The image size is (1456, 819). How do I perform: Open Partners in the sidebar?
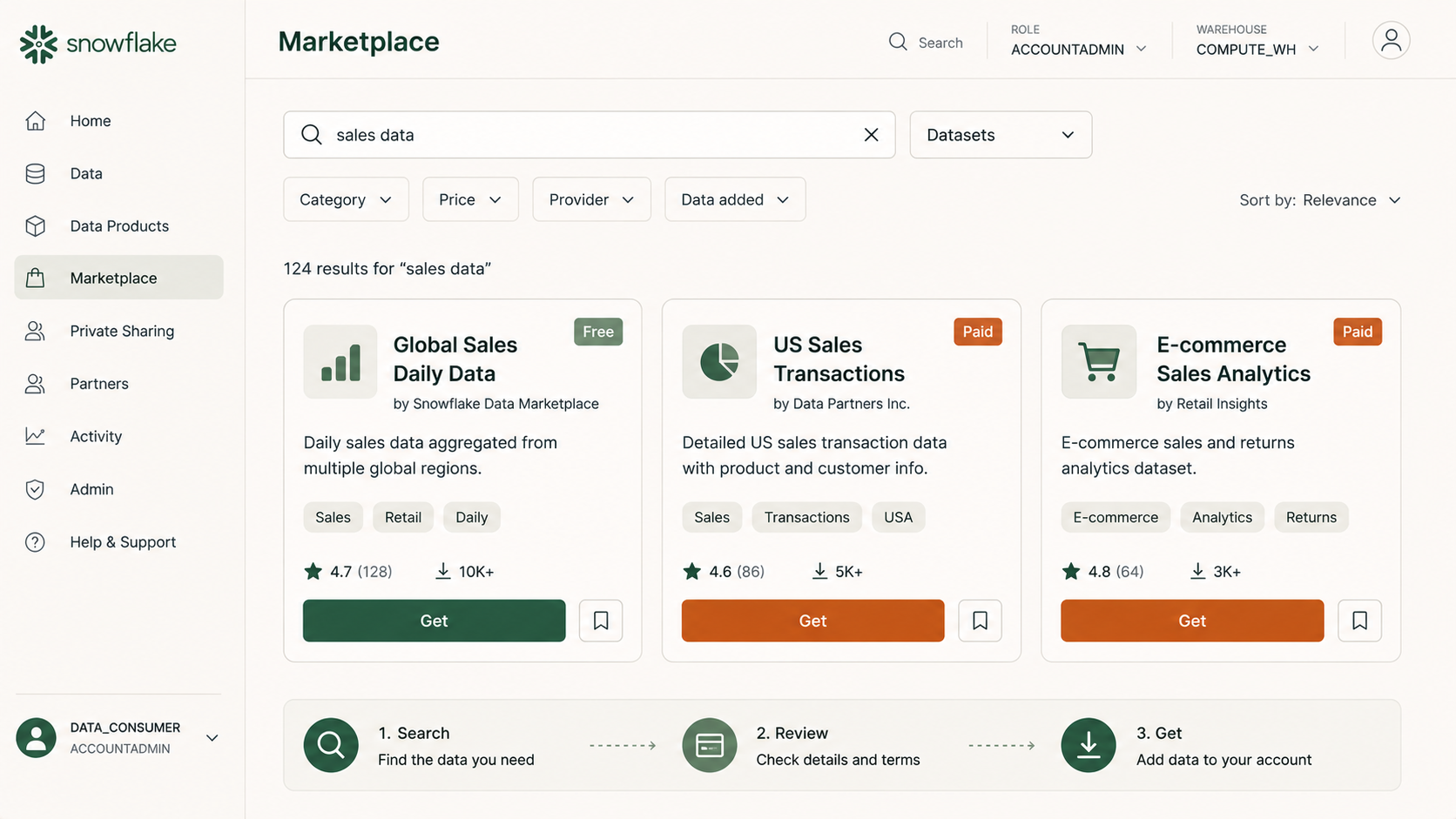pyautogui.click(x=118, y=384)
